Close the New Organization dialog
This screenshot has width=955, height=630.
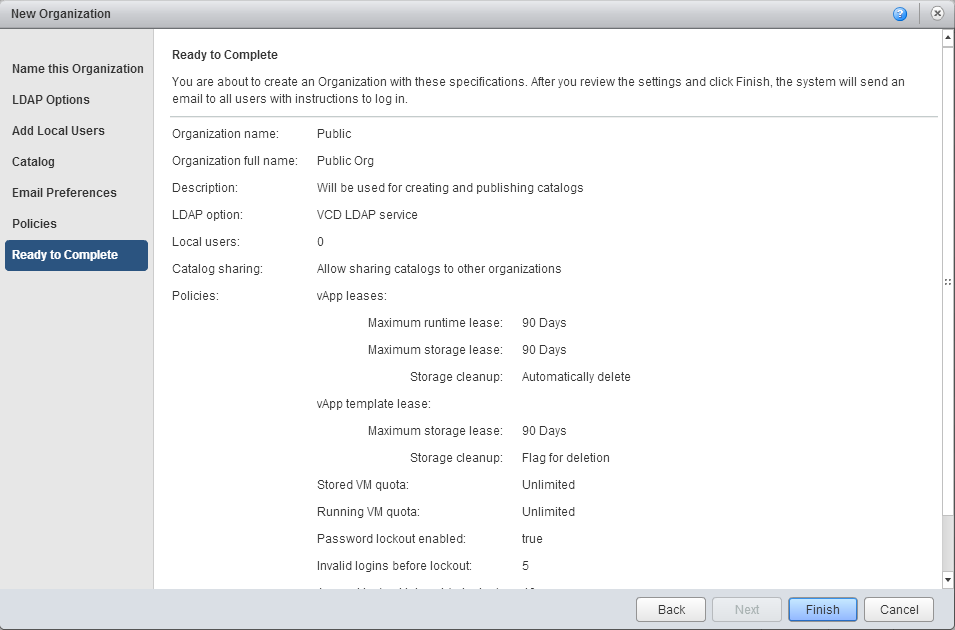coord(937,14)
